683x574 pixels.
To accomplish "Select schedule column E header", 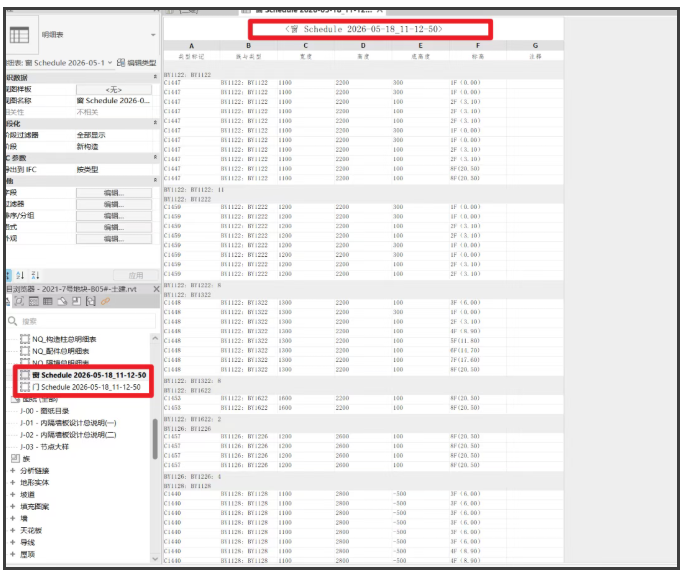I will (x=420, y=46).
